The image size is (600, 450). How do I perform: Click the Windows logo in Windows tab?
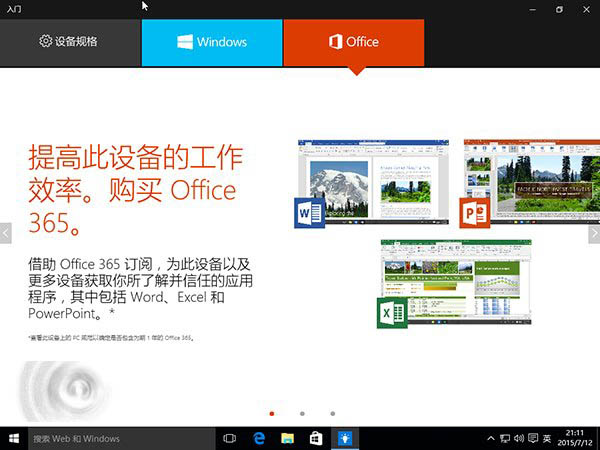185,42
